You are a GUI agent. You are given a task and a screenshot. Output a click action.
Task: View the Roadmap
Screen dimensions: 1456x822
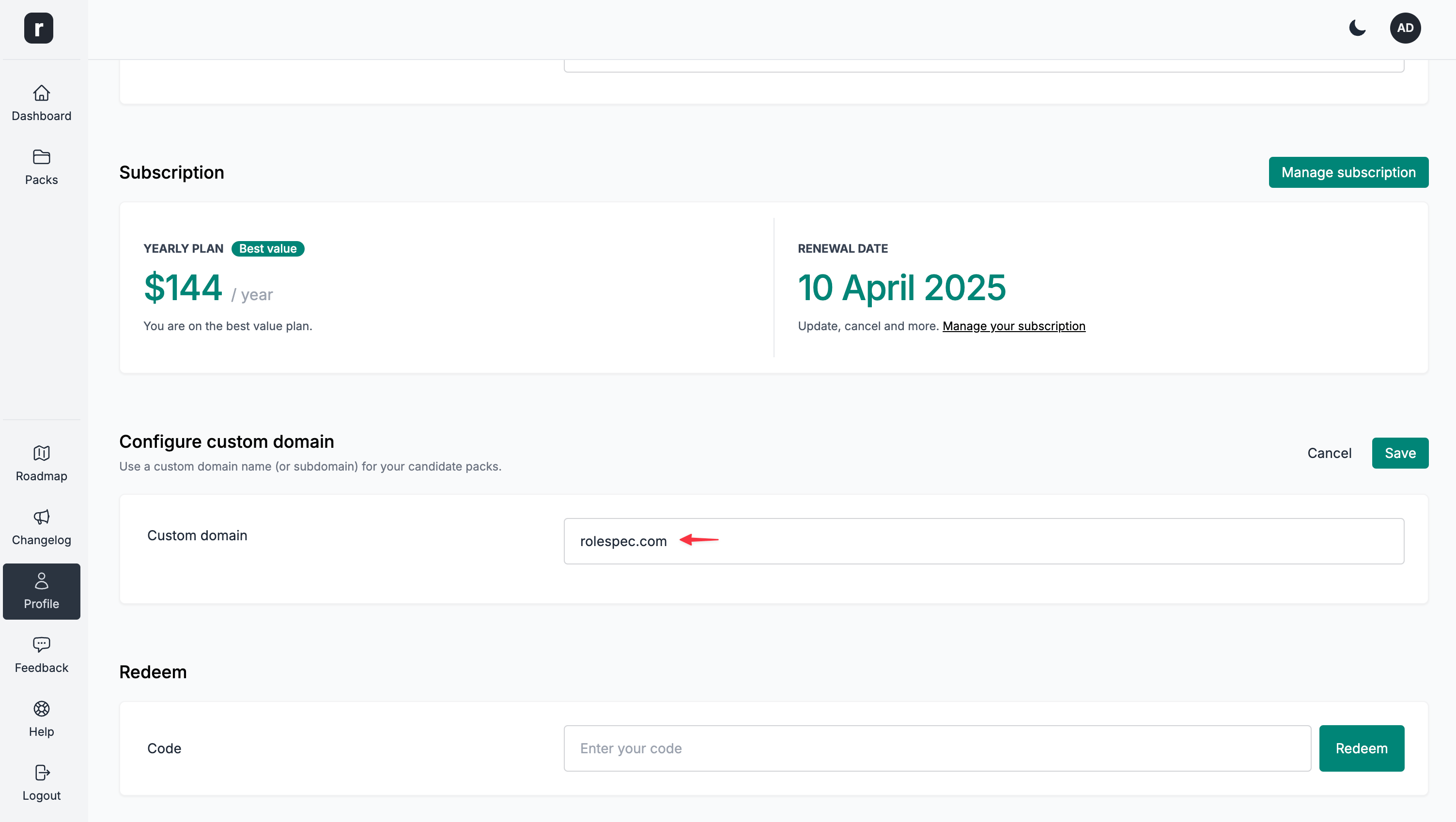click(x=41, y=463)
